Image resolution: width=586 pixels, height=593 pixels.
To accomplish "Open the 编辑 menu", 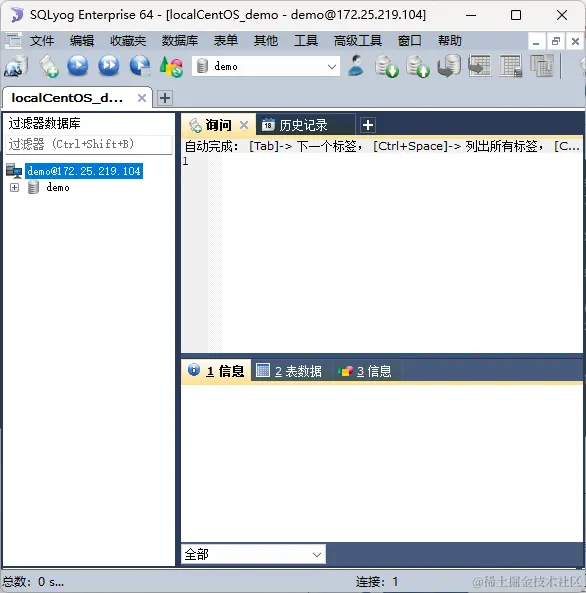I will (x=82, y=40).
